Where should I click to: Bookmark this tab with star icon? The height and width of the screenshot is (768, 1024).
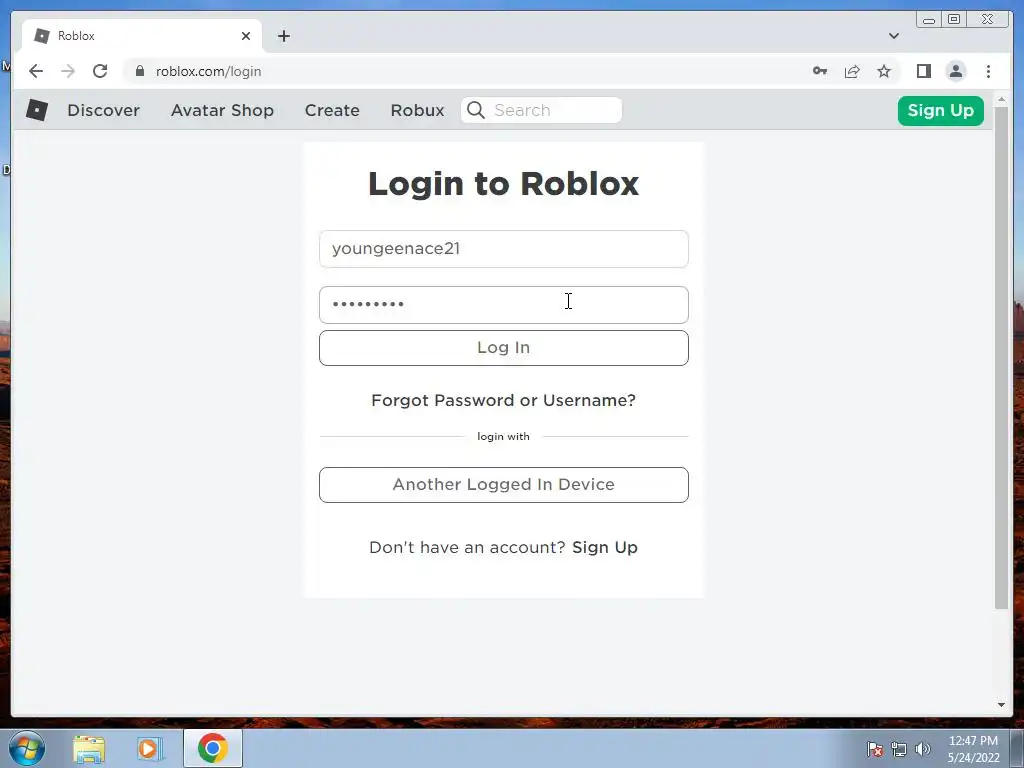coord(884,71)
